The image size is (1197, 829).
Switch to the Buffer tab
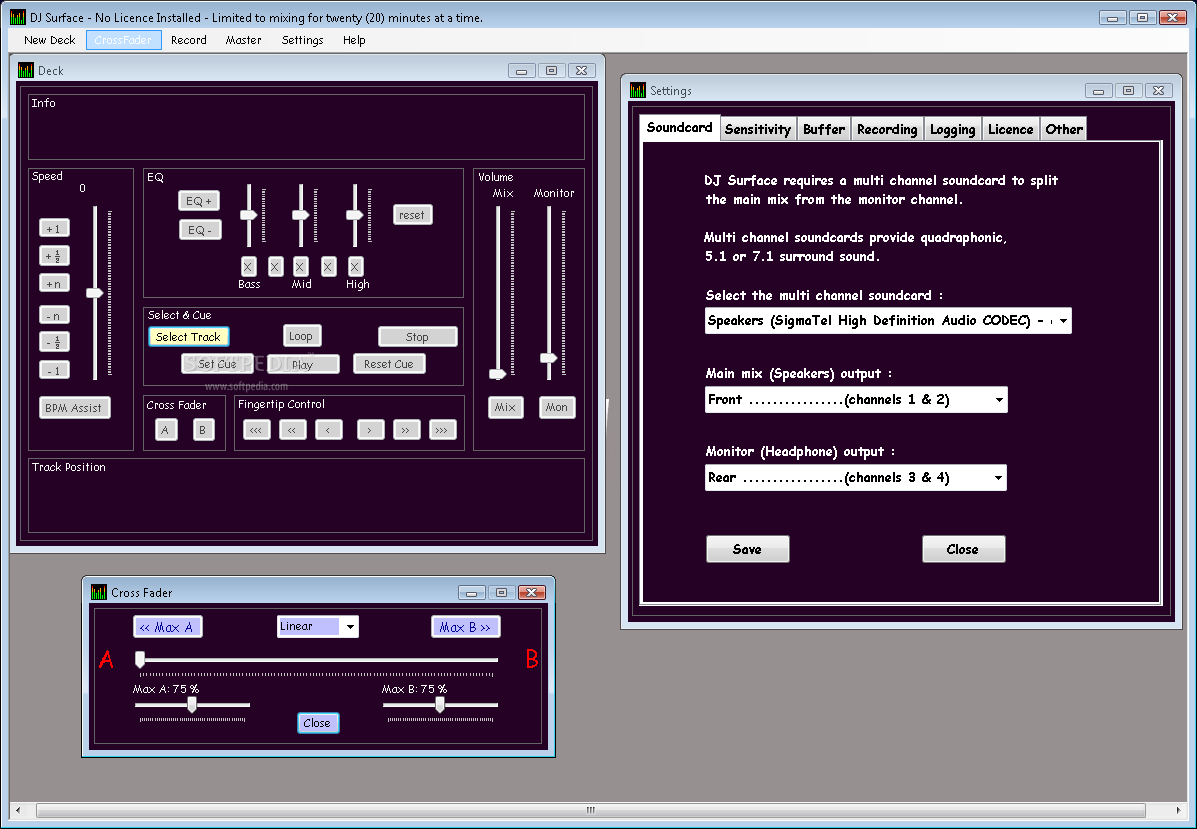[x=824, y=129]
